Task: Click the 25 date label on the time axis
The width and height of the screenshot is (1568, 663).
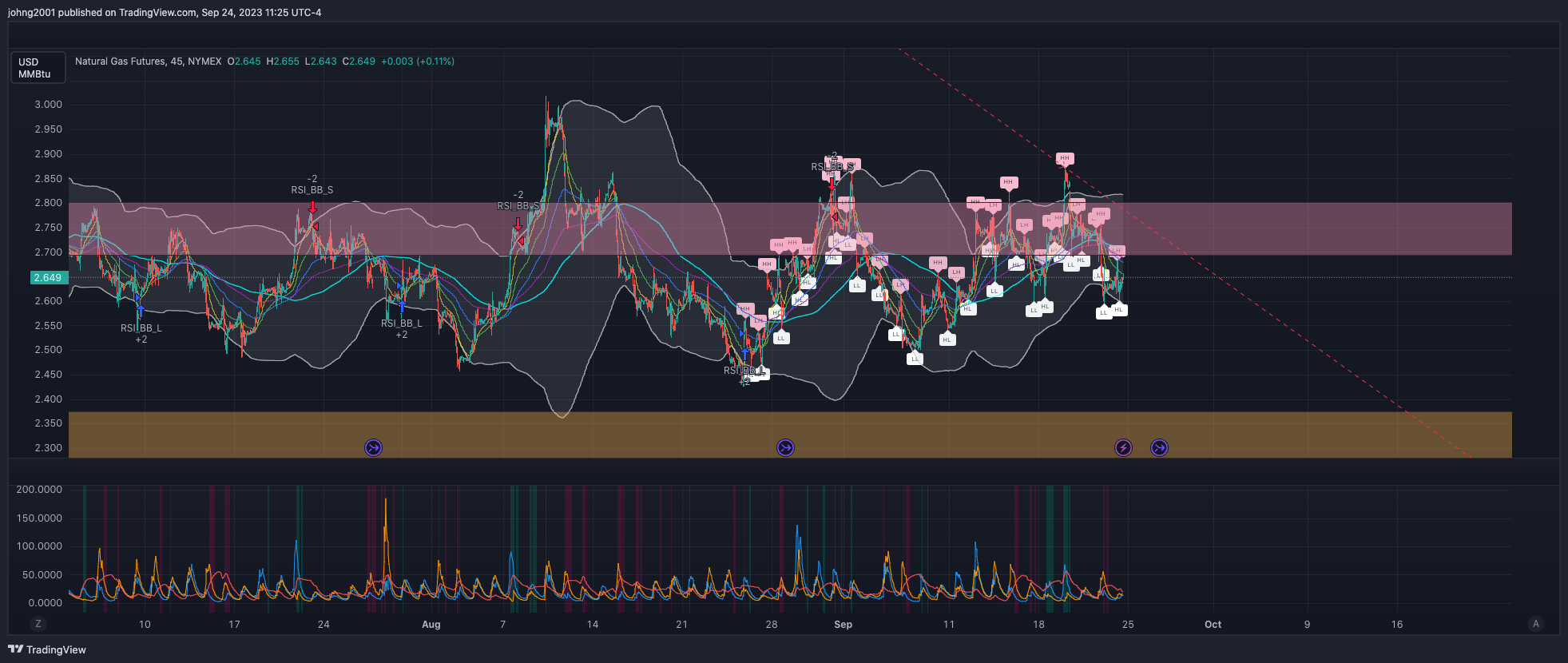Action: (x=1128, y=625)
